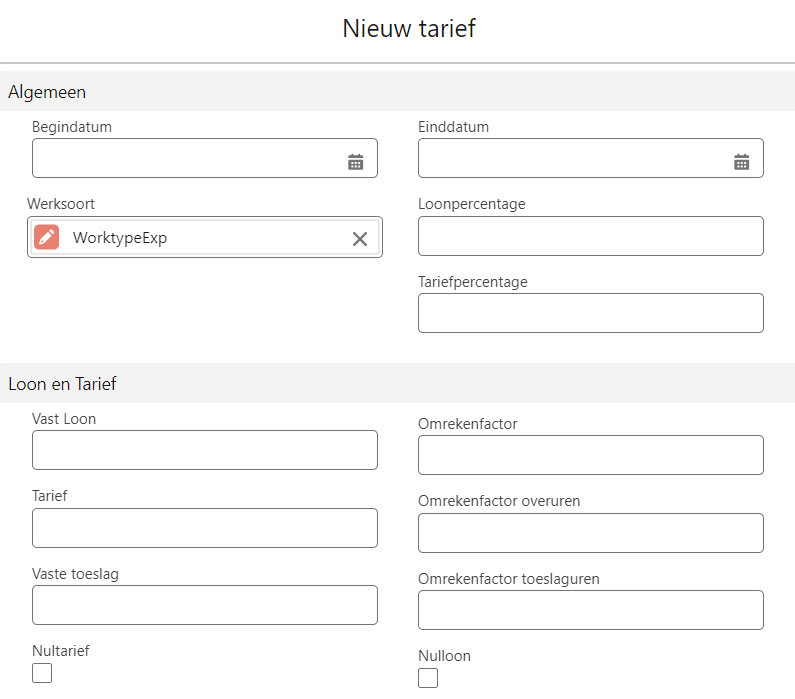Click into the Begindatum date field
The image size is (795, 699).
(185, 159)
